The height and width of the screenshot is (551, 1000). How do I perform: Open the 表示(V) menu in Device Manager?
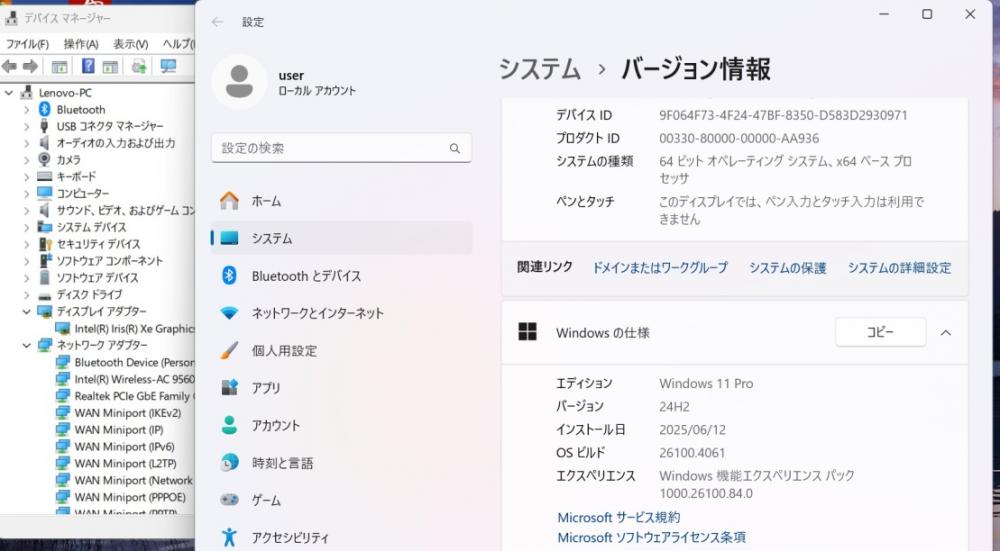[131, 44]
